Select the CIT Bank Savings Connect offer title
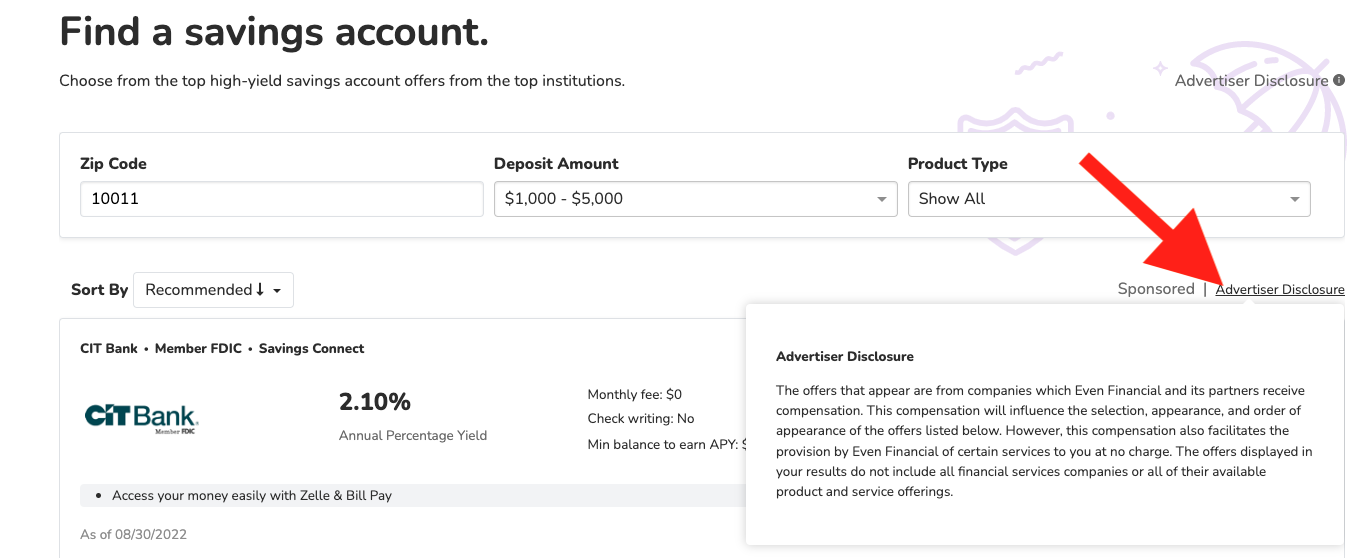This screenshot has width=1366, height=558. [222, 348]
